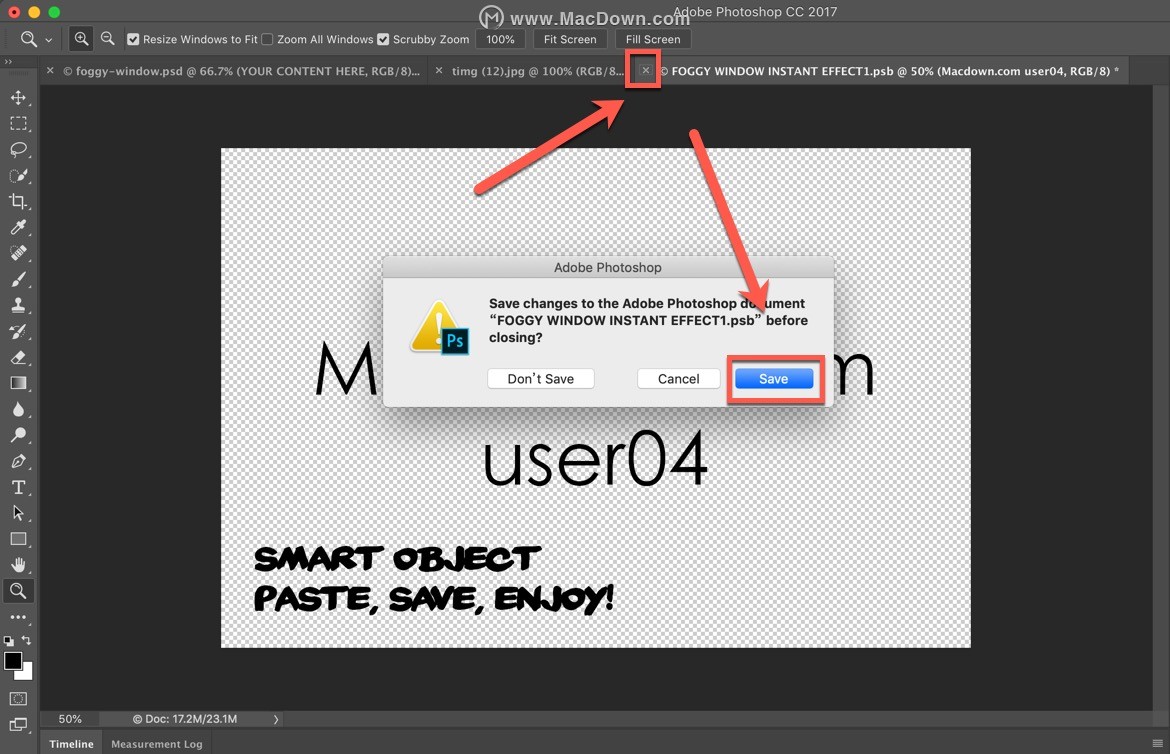This screenshot has height=754, width=1170.
Task: Select the Spot Healing Brush tool
Action: [18, 253]
